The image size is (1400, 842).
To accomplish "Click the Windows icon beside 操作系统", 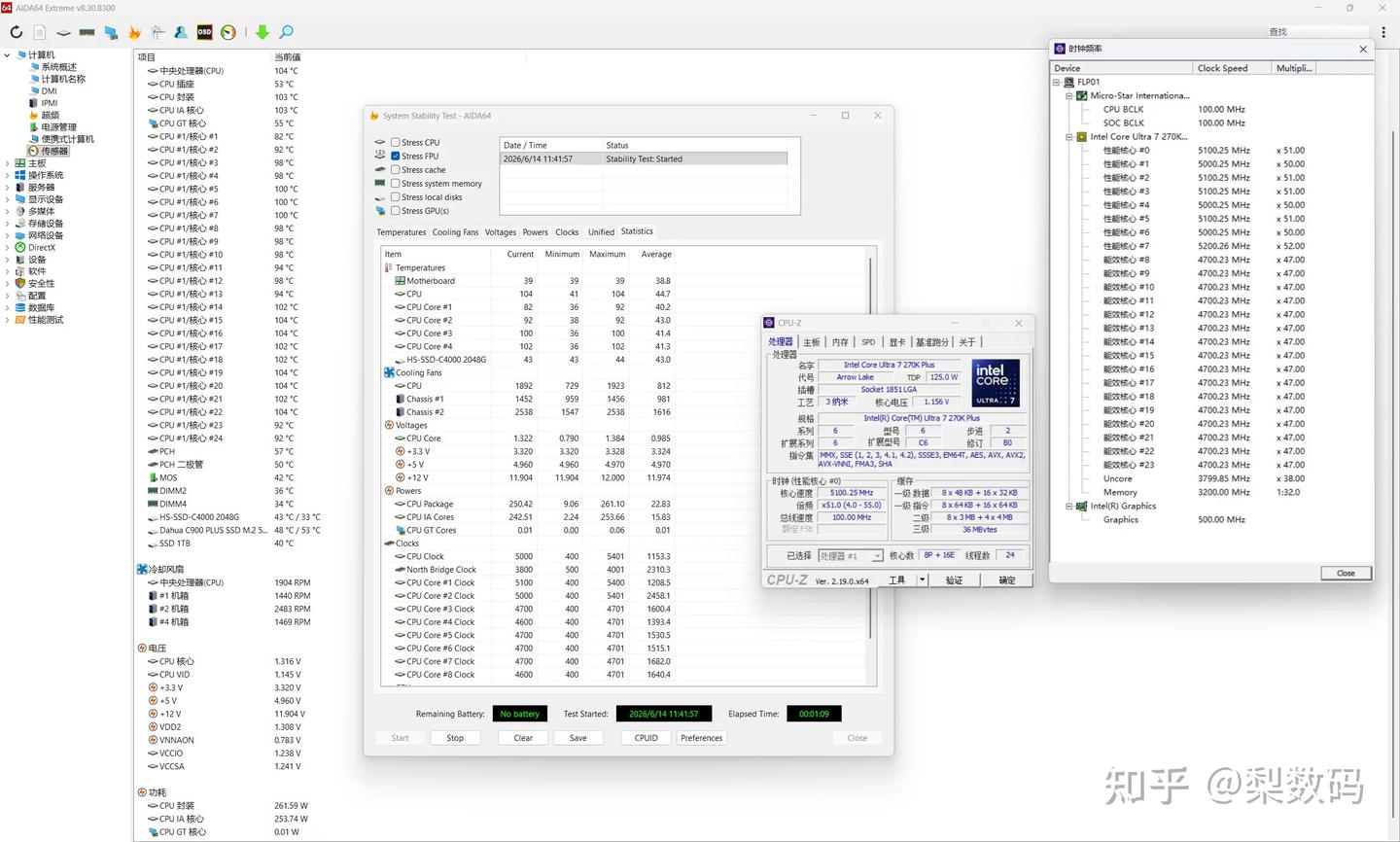I will click(x=20, y=175).
